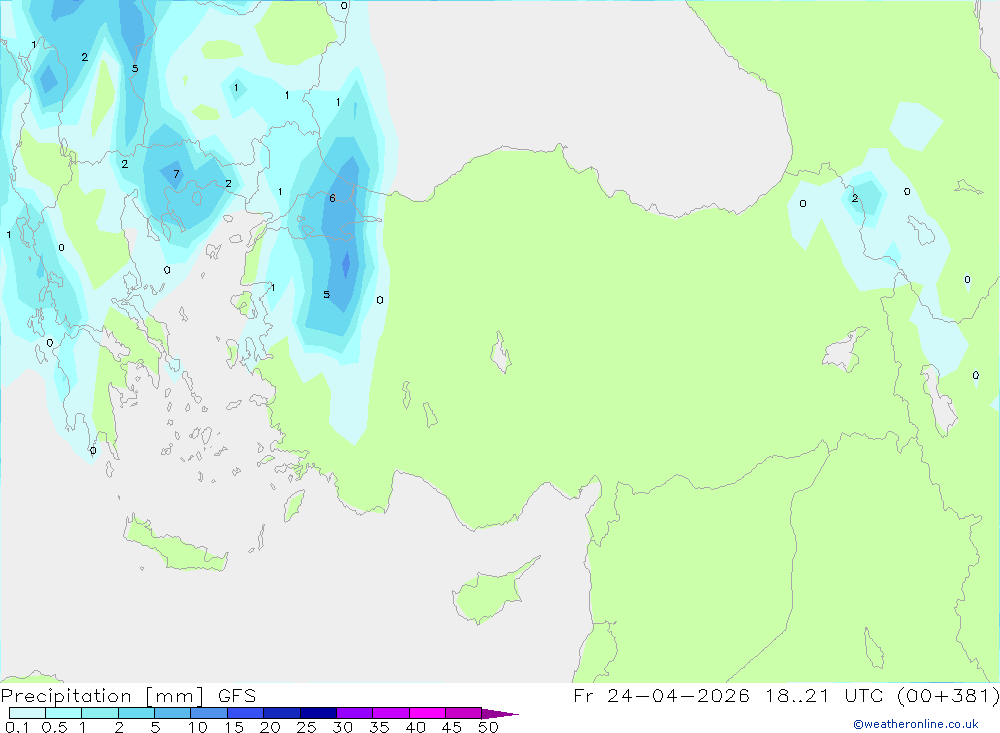Click the legend tick label '50'

coord(489,727)
